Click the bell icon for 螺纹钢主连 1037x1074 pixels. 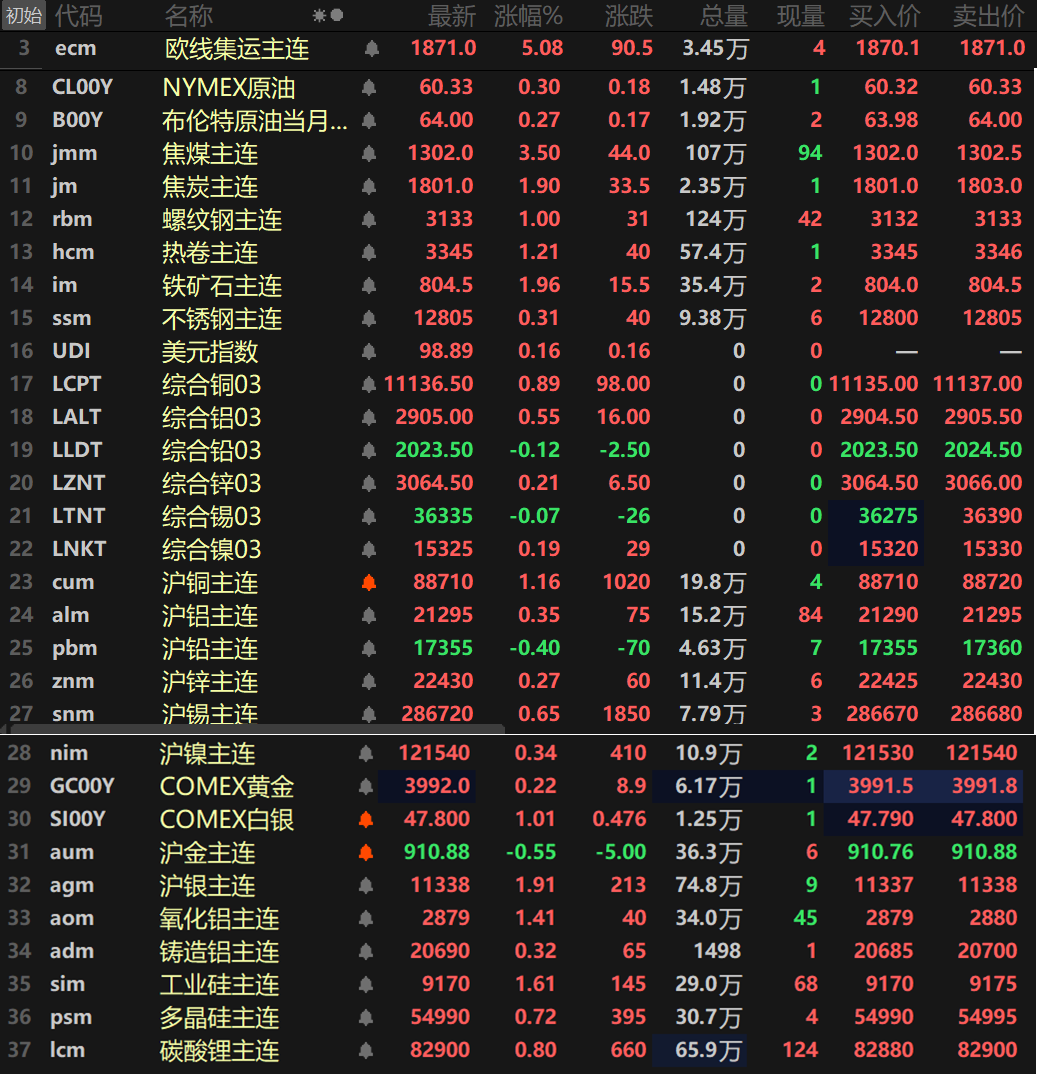click(x=368, y=220)
